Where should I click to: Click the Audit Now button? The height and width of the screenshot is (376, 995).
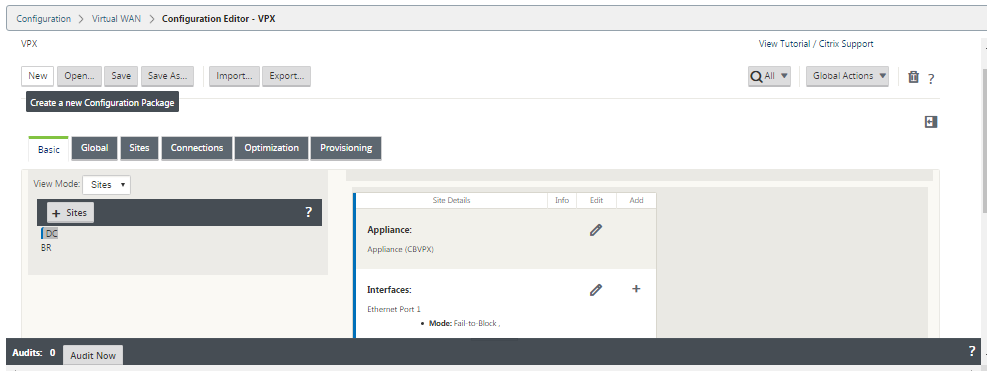[93, 355]
